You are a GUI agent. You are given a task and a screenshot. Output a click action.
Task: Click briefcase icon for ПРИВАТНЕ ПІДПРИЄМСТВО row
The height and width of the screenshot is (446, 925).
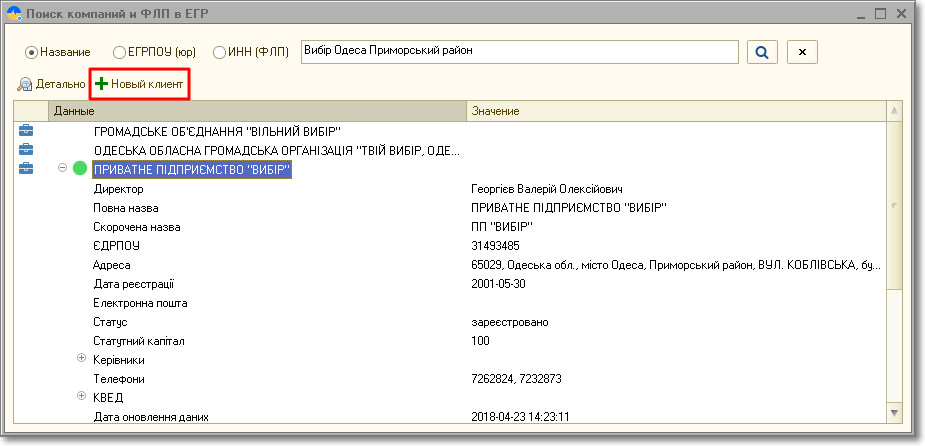[x=26, y=169]
